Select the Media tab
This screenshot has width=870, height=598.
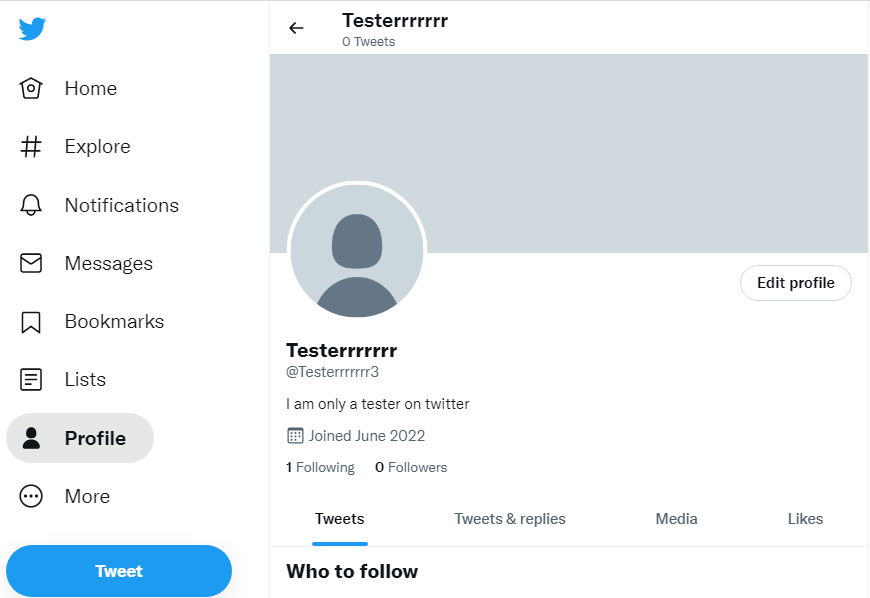point(677,519)
